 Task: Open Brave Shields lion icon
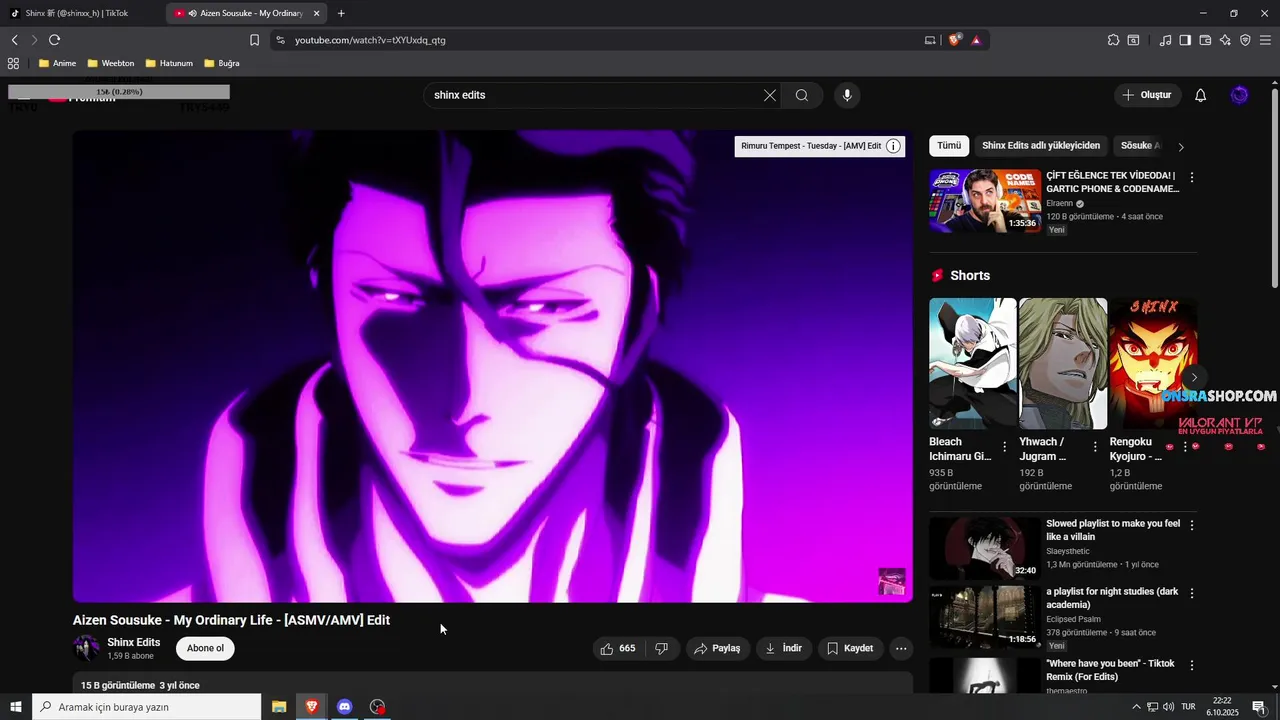954,40
